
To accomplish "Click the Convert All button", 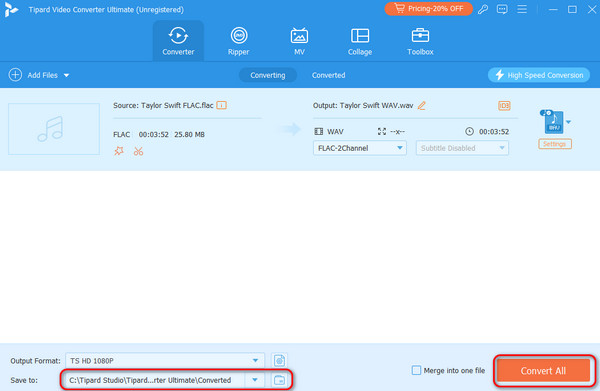I will pos(543,370).
